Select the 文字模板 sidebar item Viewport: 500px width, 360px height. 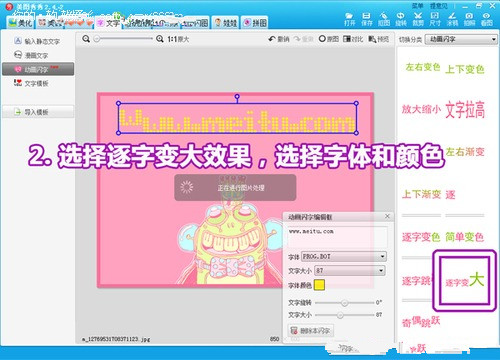(x=31, y=83)
